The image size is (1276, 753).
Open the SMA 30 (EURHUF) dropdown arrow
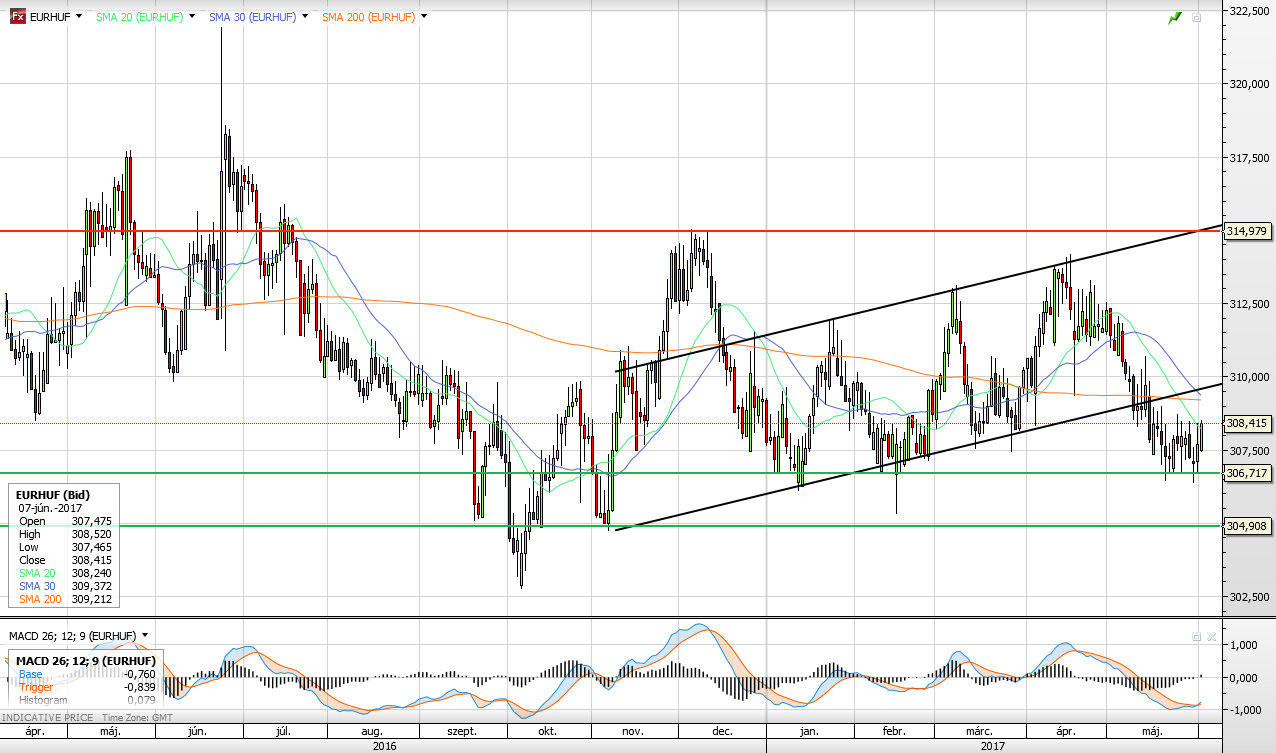[x=306, y=17]
